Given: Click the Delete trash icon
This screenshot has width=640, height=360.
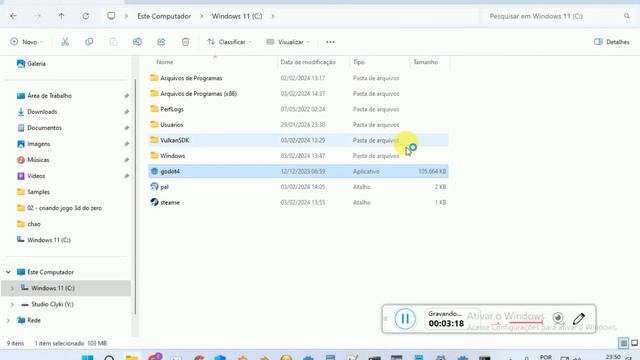Looking at the screenshot, I should [x=185, y=42].
